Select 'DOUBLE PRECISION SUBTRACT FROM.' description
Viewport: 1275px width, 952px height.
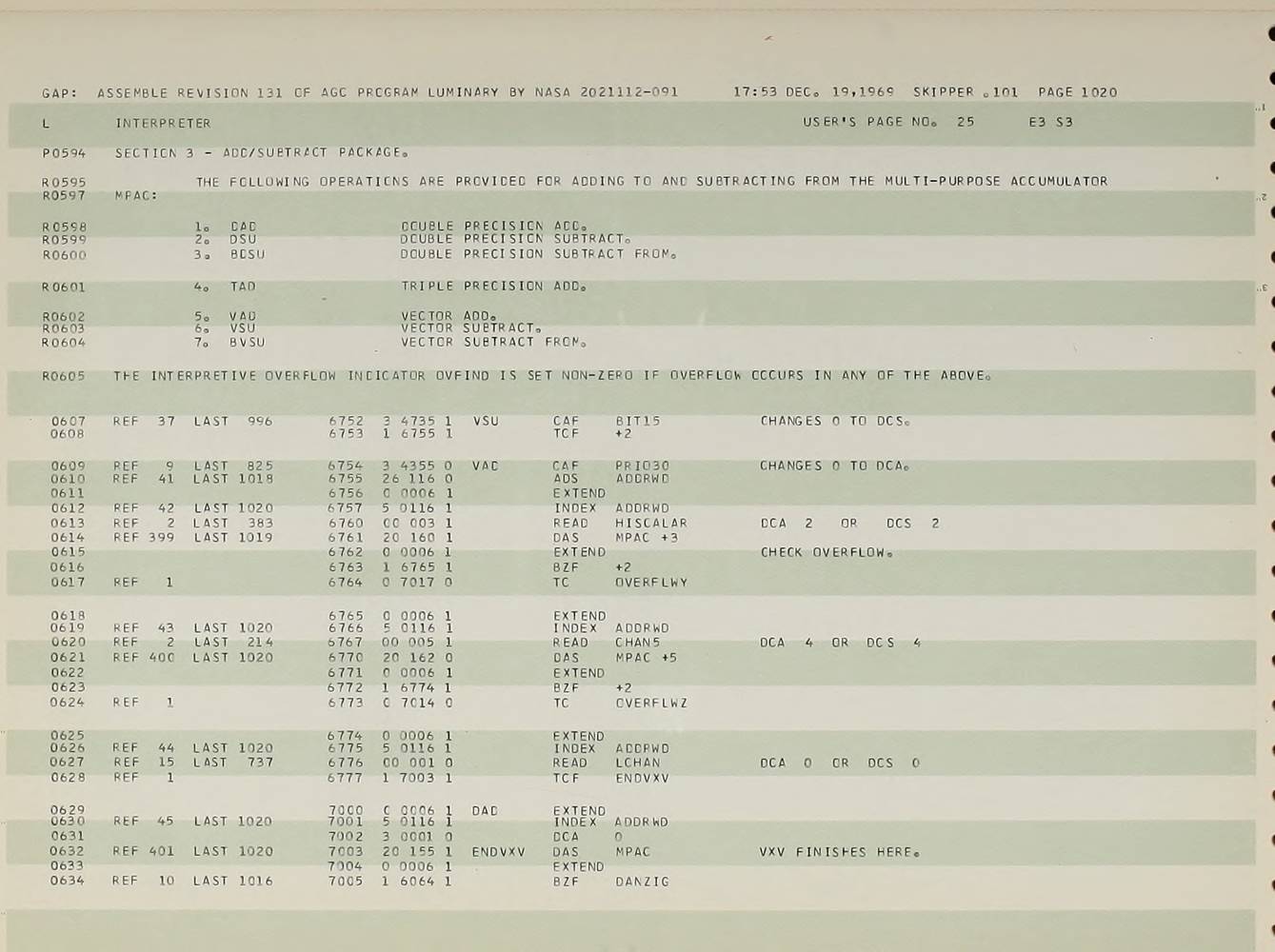point(540,254)
